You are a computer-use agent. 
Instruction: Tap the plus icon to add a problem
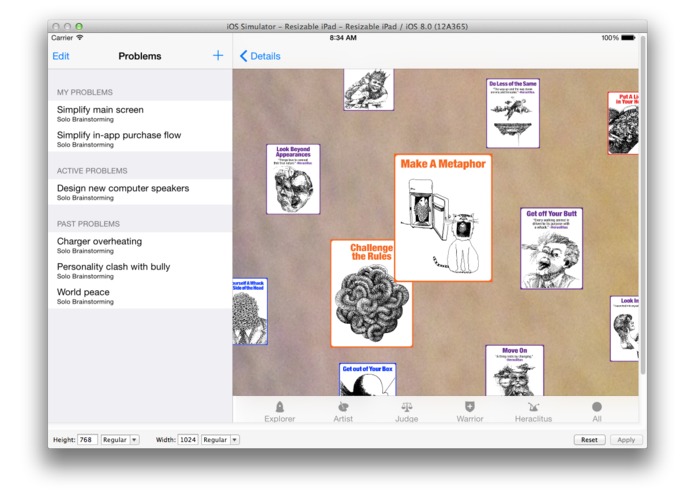coord(218,55)
